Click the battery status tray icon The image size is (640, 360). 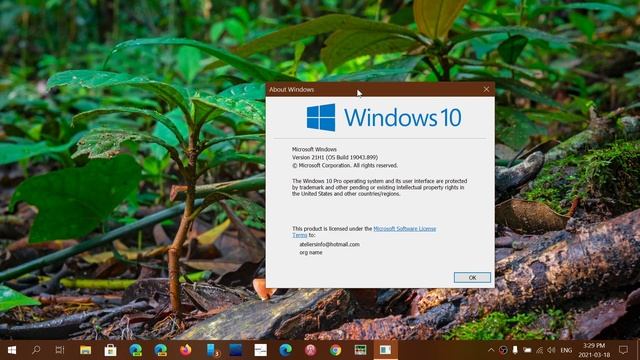click(x=527, y=350)
